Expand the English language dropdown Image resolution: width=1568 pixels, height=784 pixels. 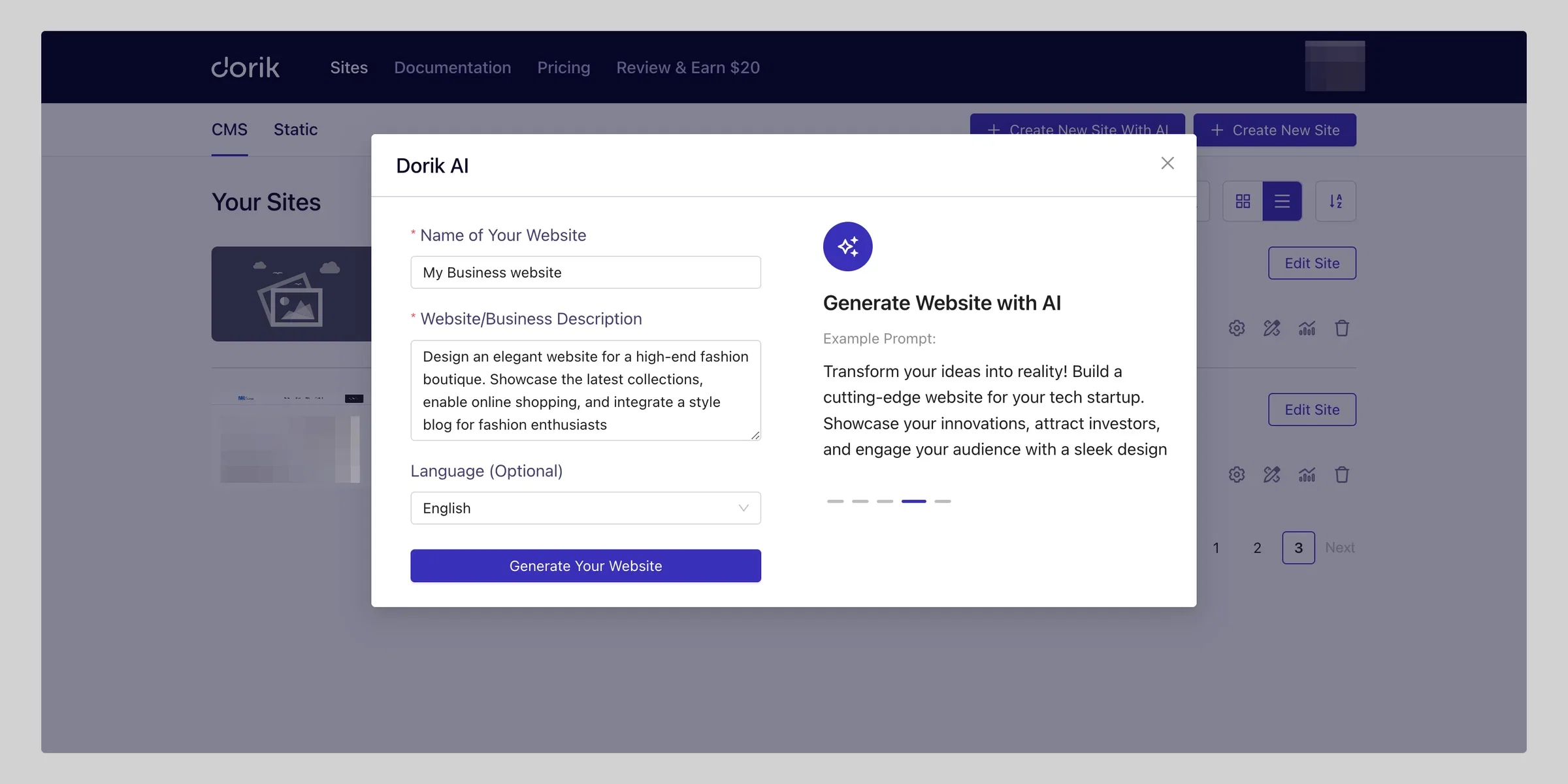coord(585,508)
